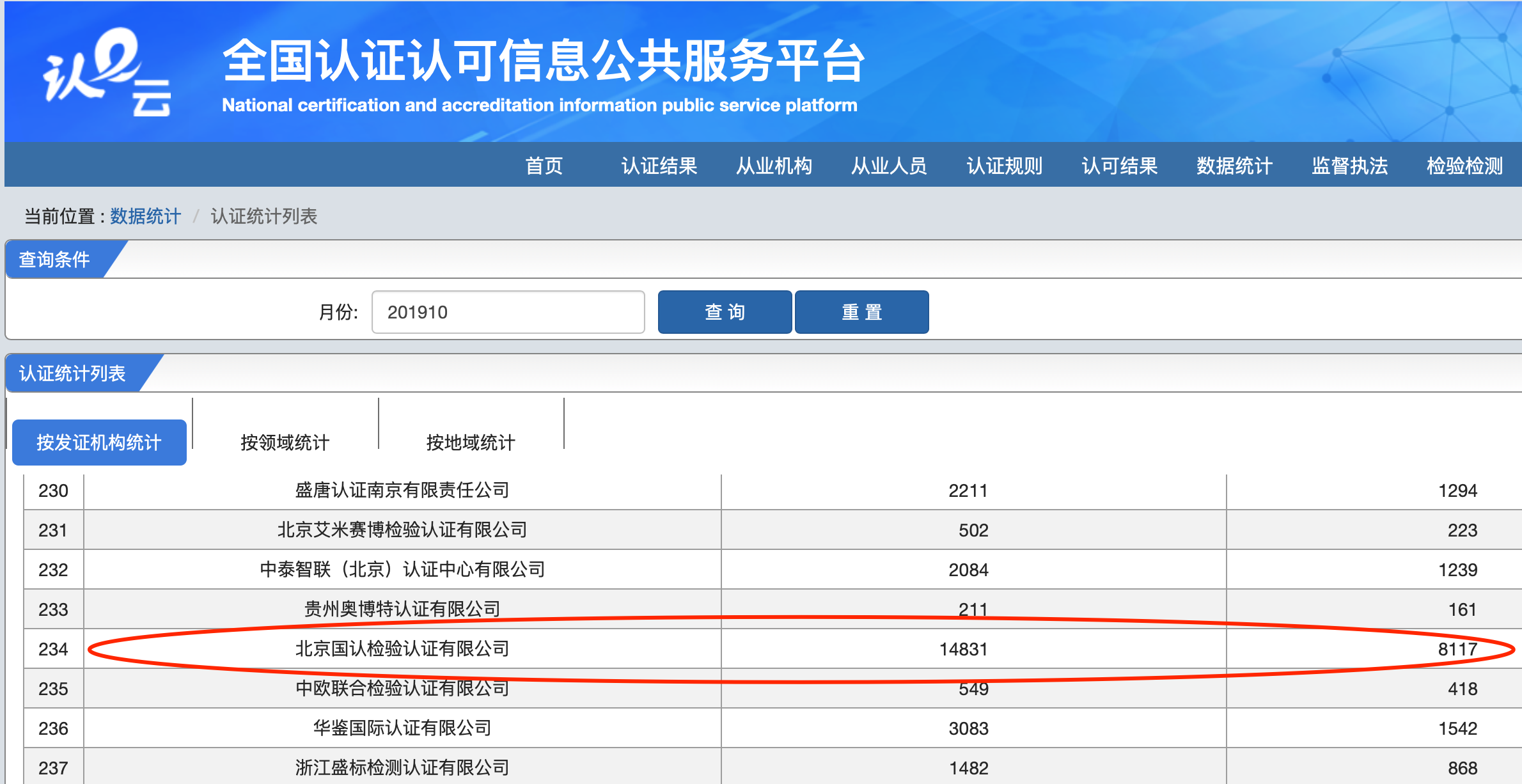Click 盛唐认证南京有限责任公司 row name
The height and width of the screenshot is (784, 1522).
click(x=402, y=490)
